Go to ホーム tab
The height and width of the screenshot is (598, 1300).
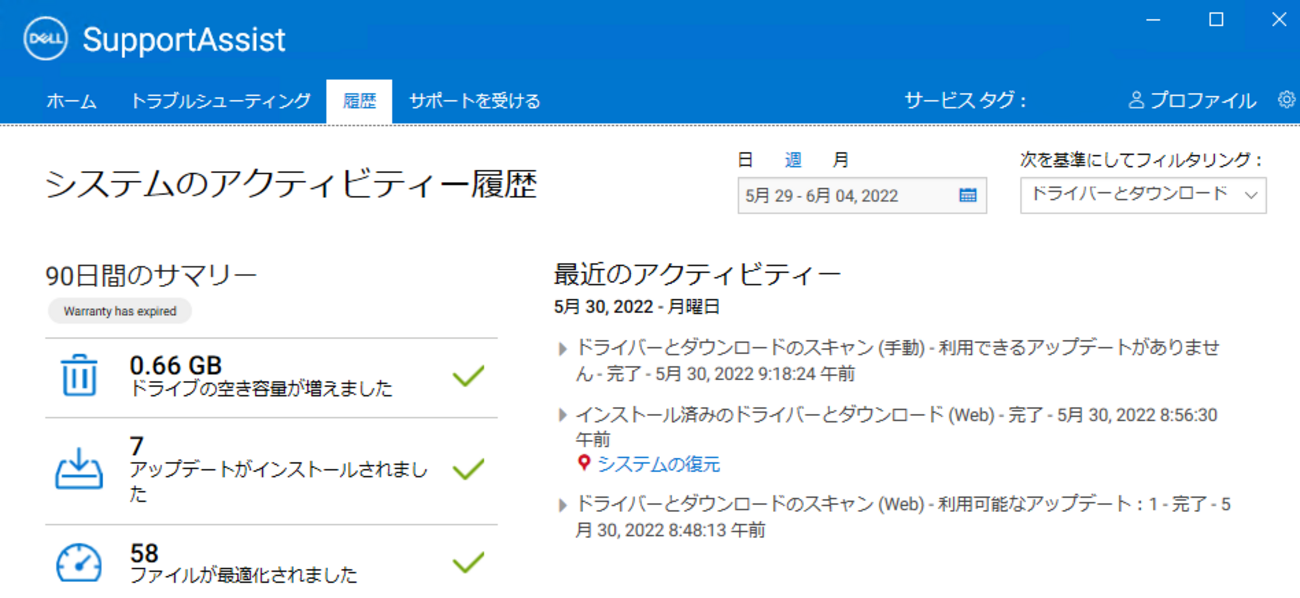click(x=72, y=101)
